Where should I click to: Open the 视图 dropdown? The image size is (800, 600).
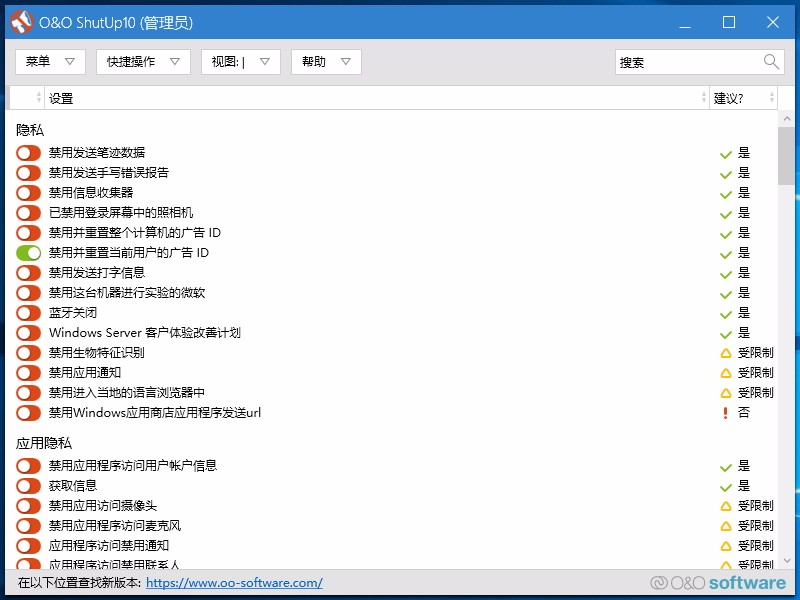pyautogui.click(x=241, y=62)
